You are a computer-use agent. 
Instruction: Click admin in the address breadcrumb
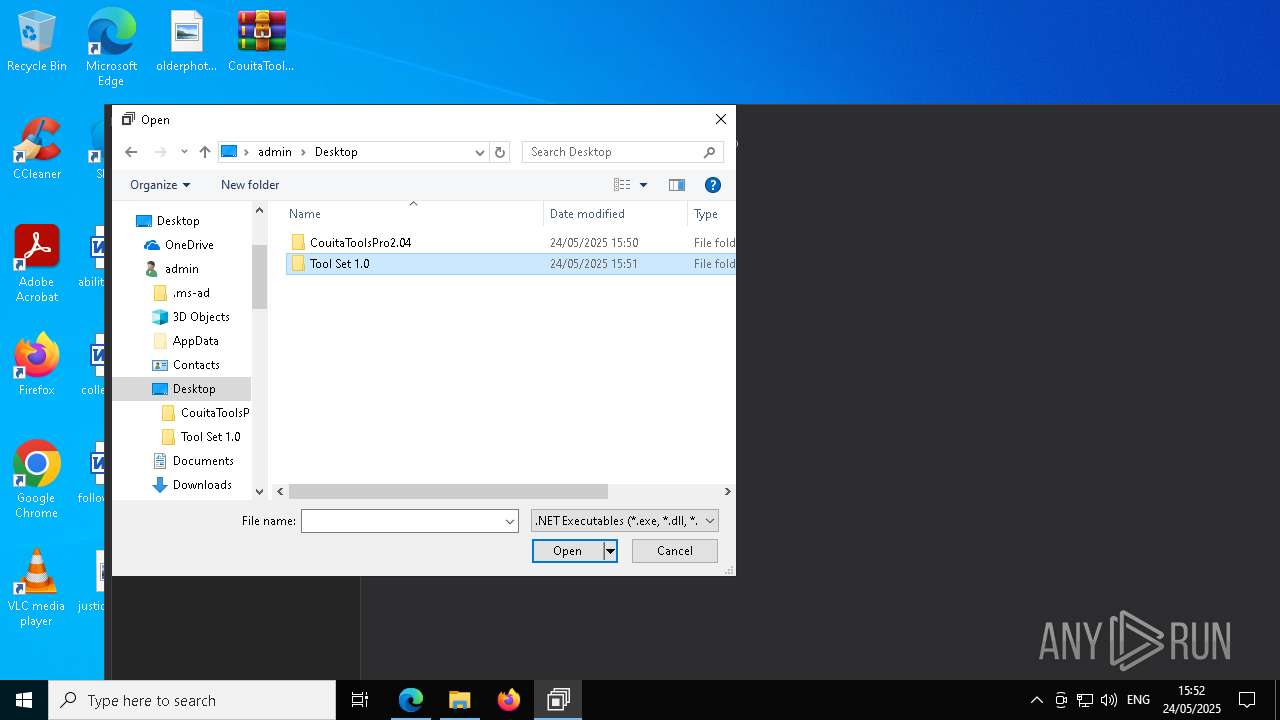(275, 152)
